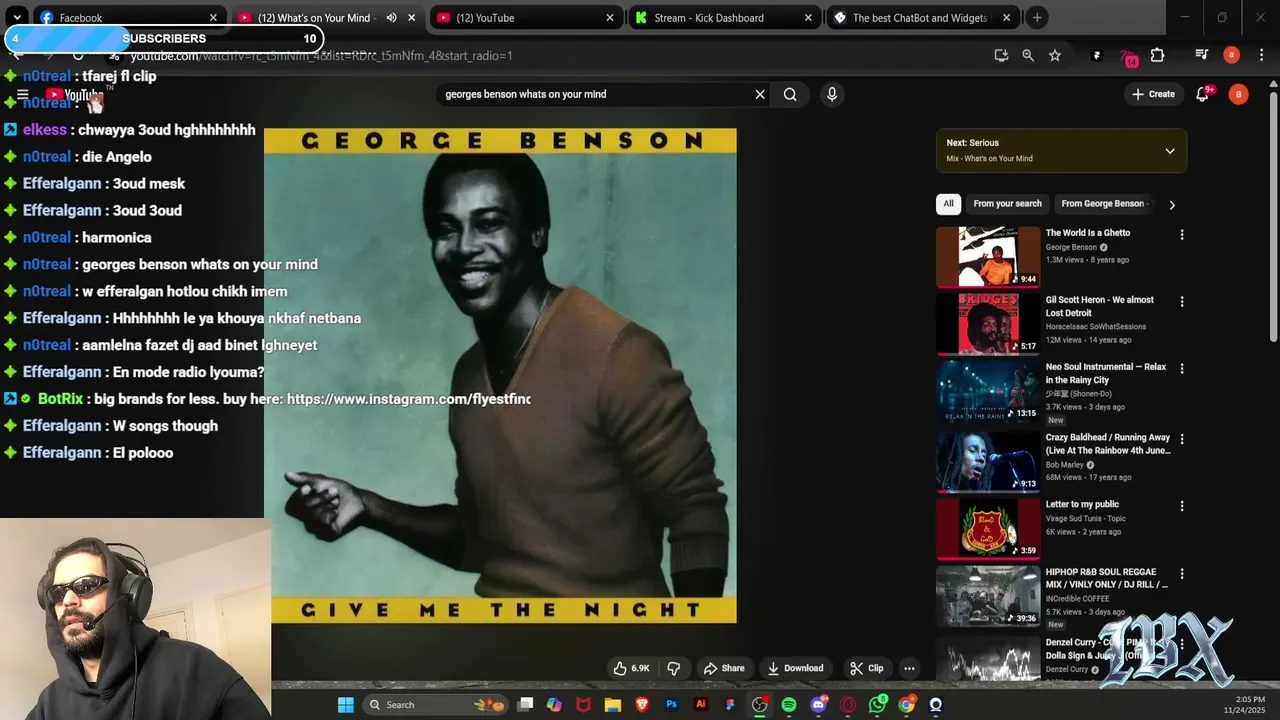
Task: Dislike the video
Action: (674, 668)
